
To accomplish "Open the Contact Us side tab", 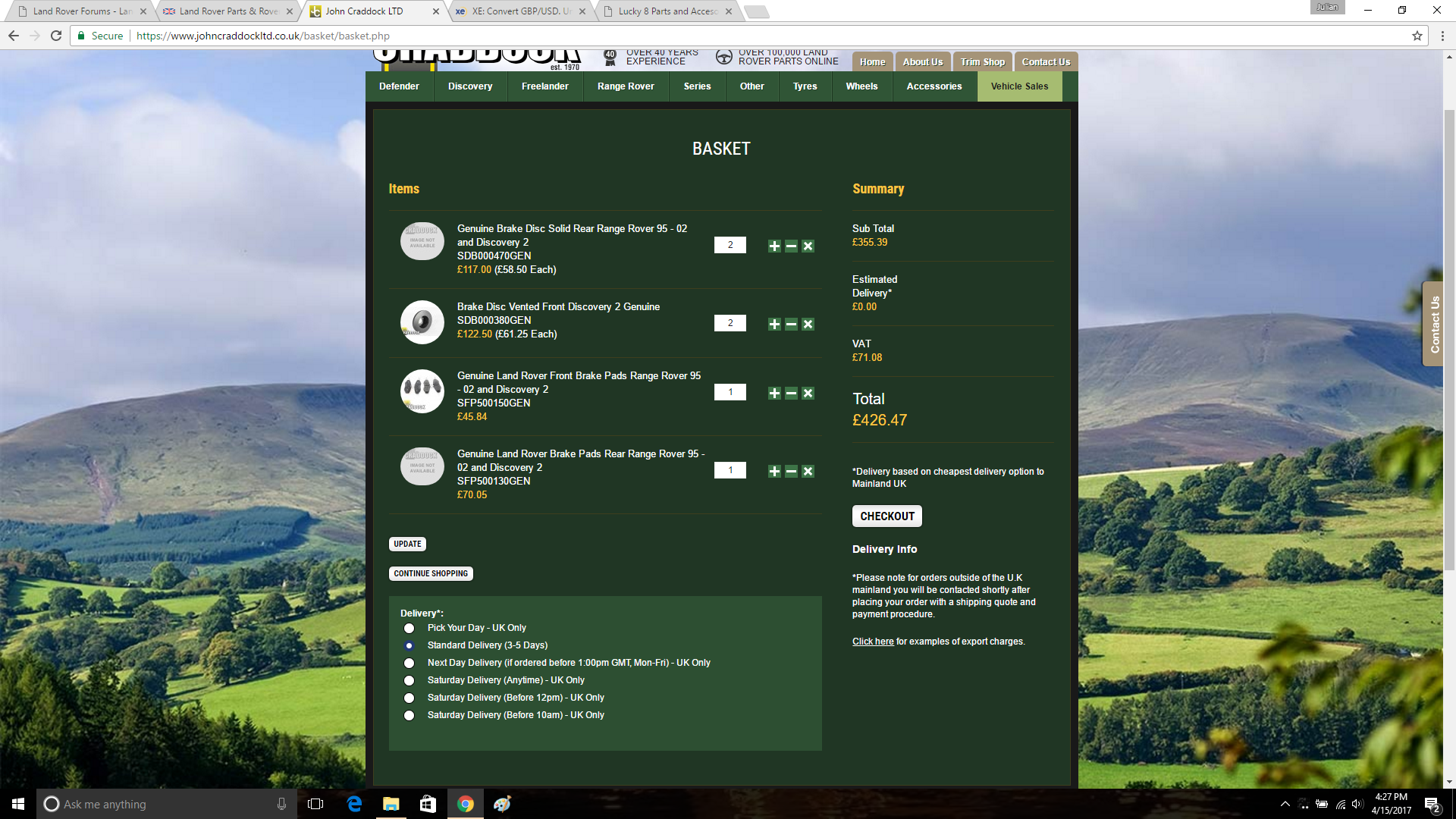I will [x=1433, y=324].
